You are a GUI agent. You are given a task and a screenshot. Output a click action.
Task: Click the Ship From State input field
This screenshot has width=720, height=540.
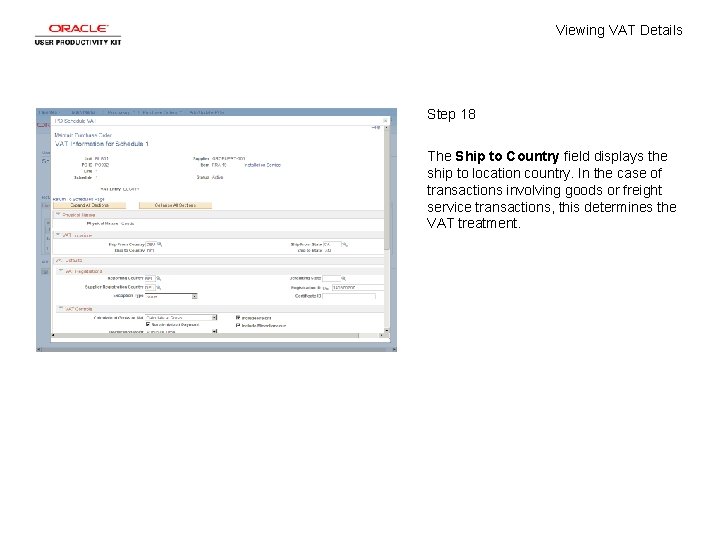tap(332, 244)
